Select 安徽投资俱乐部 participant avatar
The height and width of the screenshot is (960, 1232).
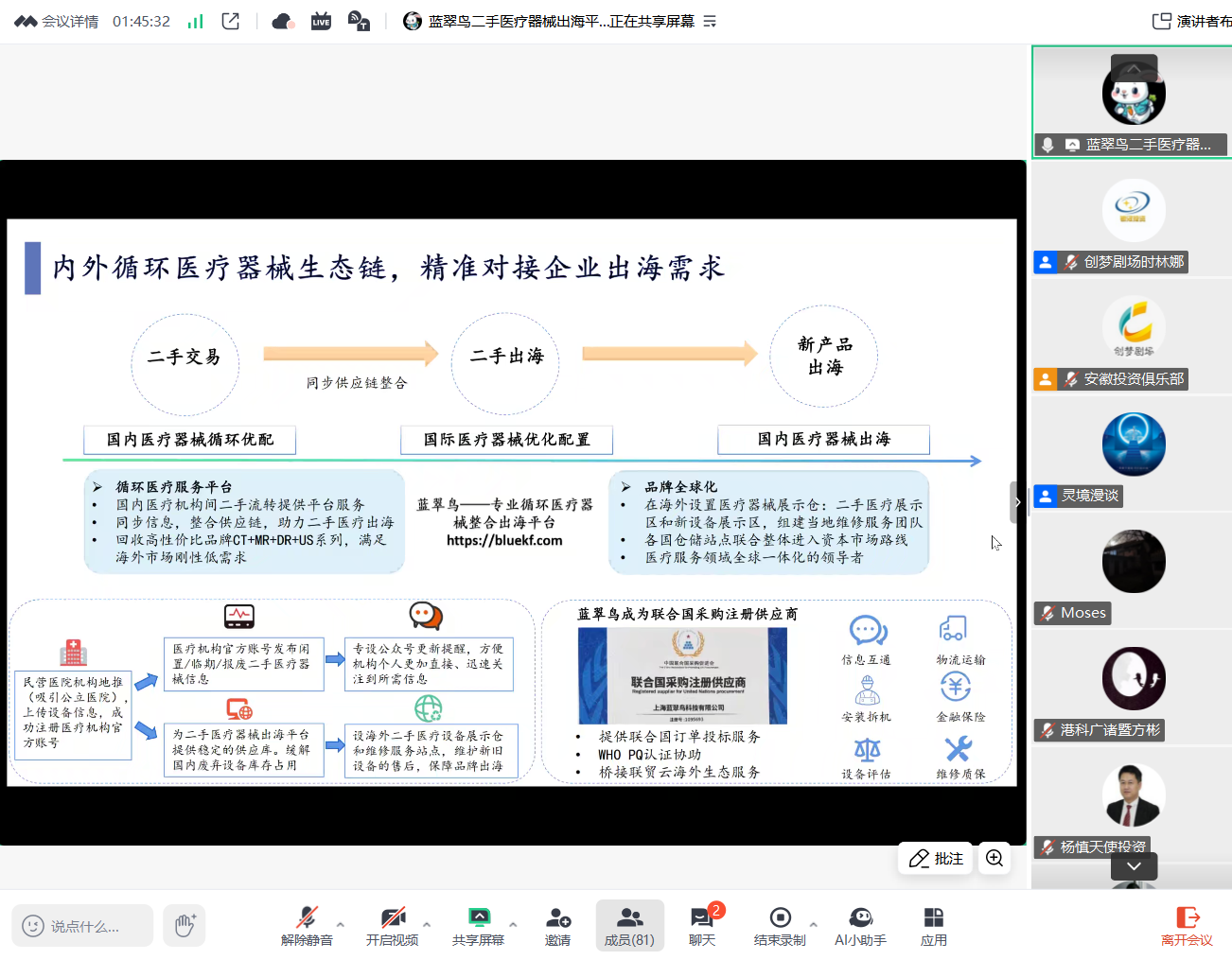1134,327
